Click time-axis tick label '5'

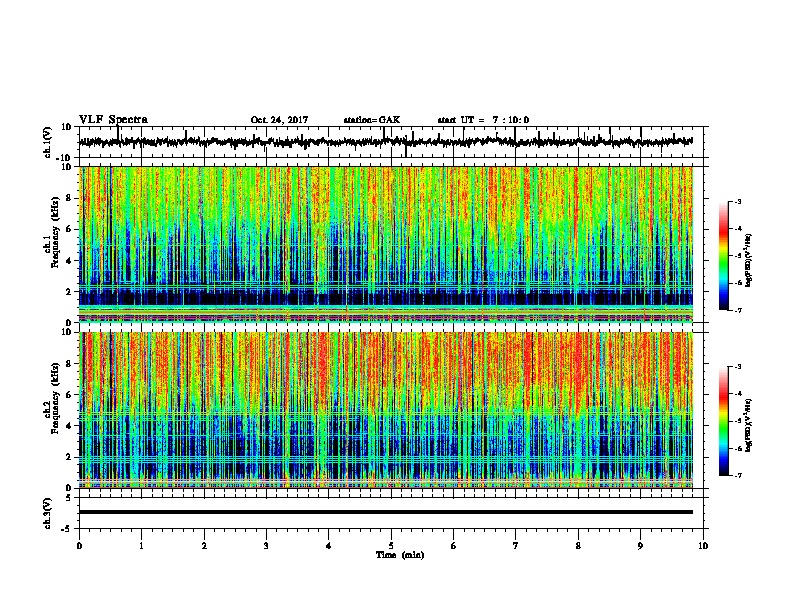391,546
